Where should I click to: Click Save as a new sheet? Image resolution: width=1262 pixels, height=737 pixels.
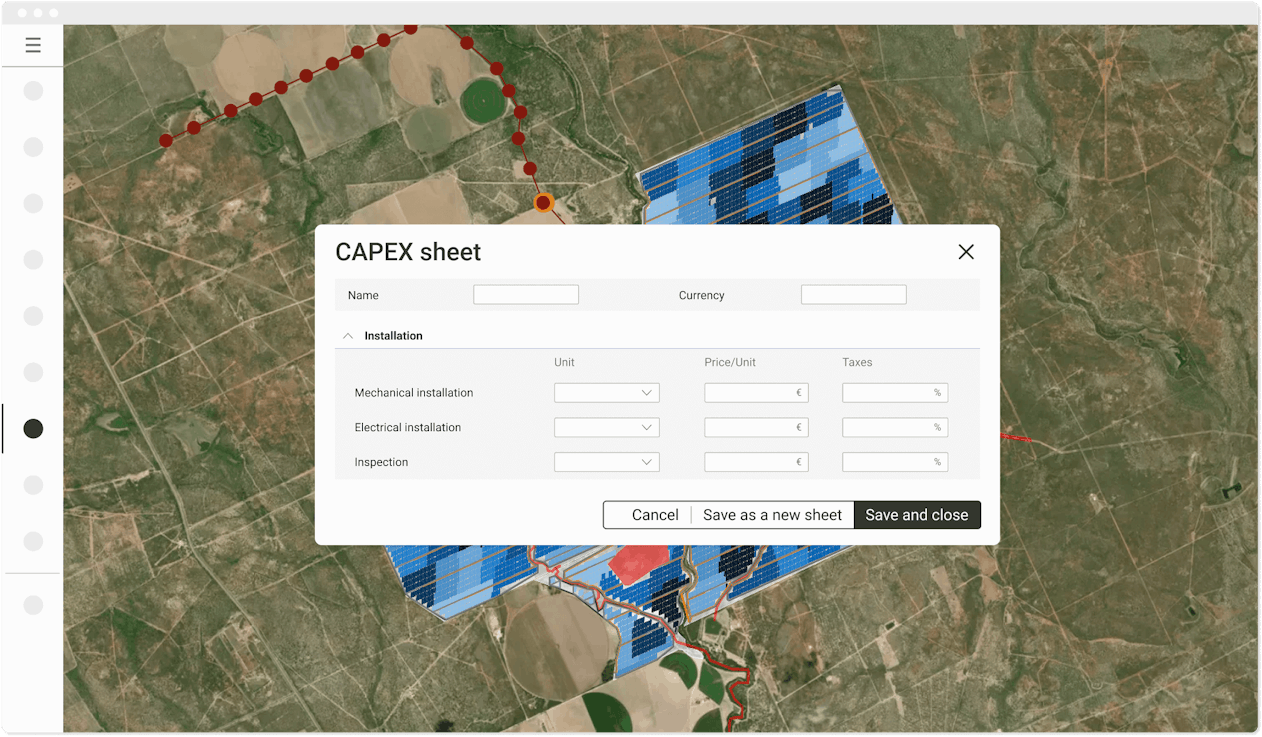772,514
